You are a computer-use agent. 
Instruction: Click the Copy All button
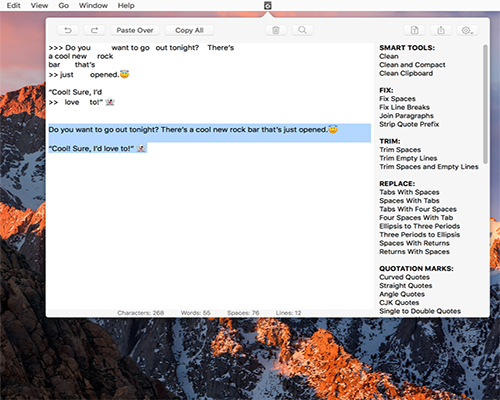click(x=189, y=30)
